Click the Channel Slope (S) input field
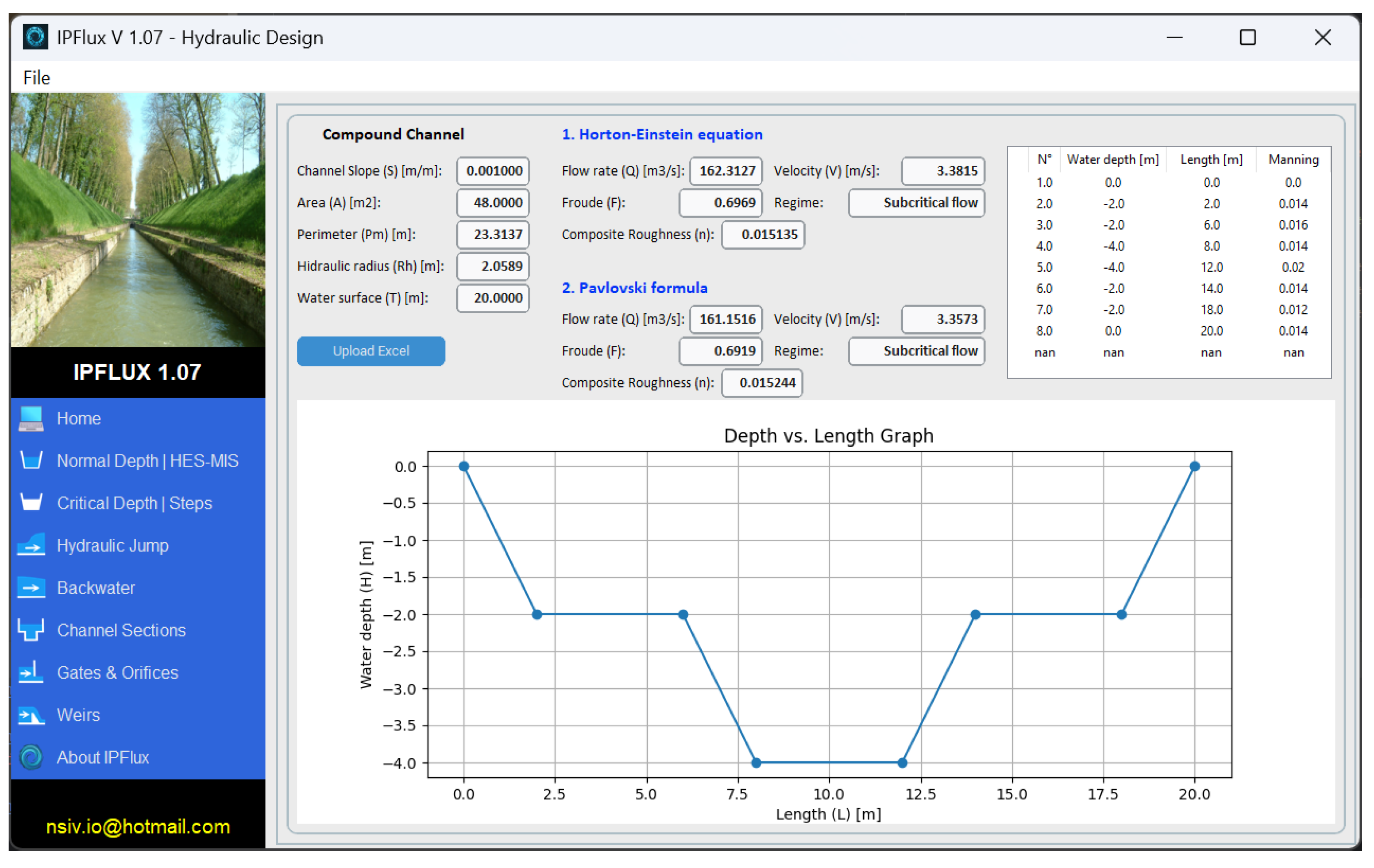Image resolution: width=1374 pixels, height=868 pixels. (493, 171)
